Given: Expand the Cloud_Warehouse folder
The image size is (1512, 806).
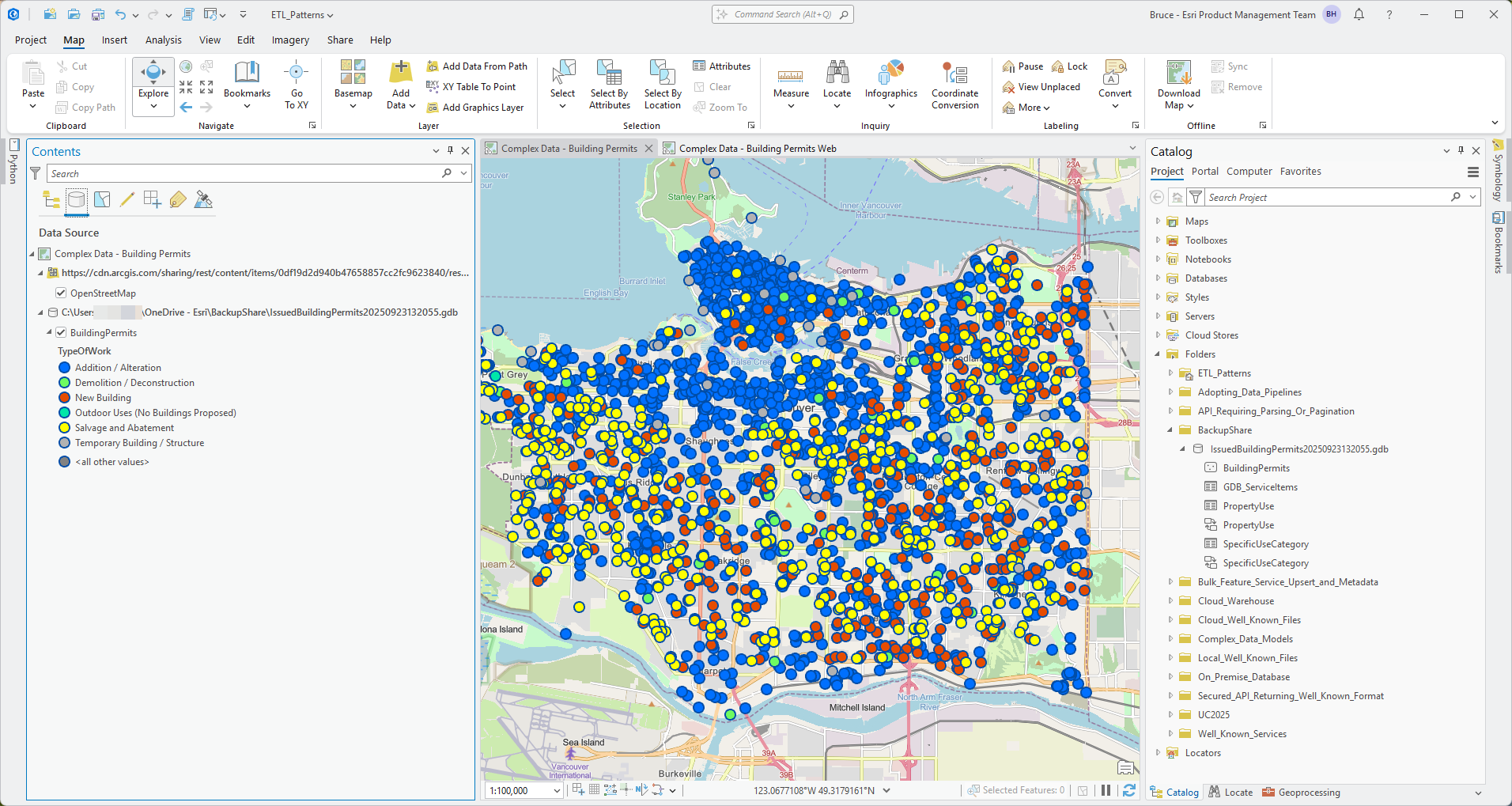Looking at the screenshot, I should (1171, 600).
